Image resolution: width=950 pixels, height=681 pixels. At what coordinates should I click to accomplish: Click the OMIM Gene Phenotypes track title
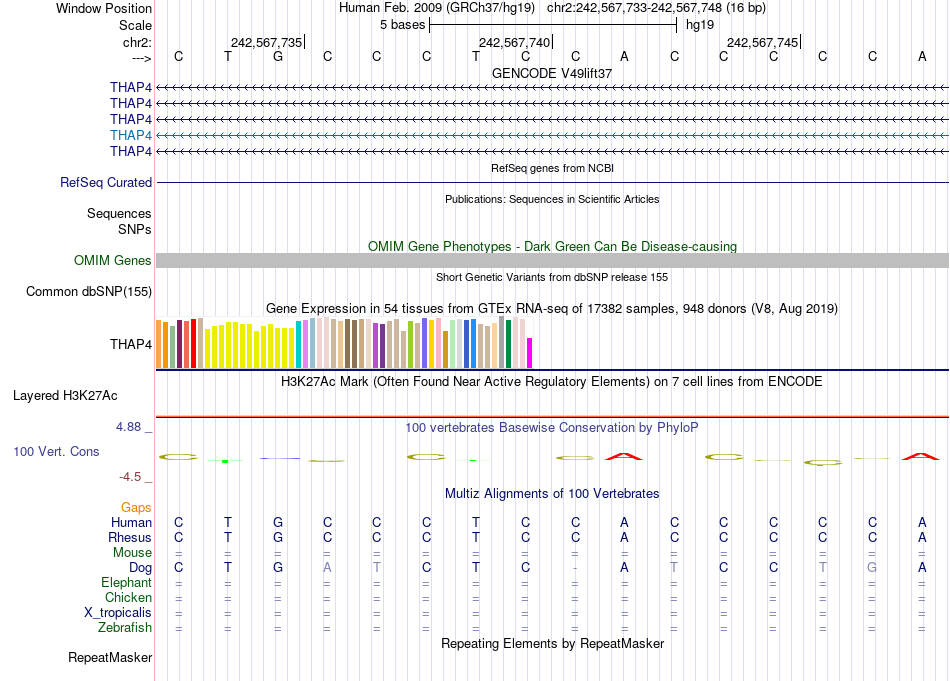552,247
